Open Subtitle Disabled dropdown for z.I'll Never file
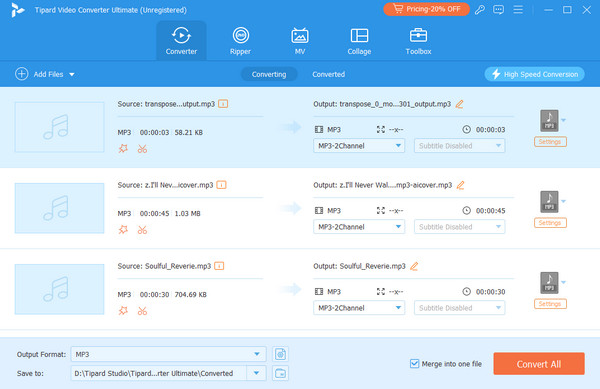The image size is (600, 389). pos(459,227)
